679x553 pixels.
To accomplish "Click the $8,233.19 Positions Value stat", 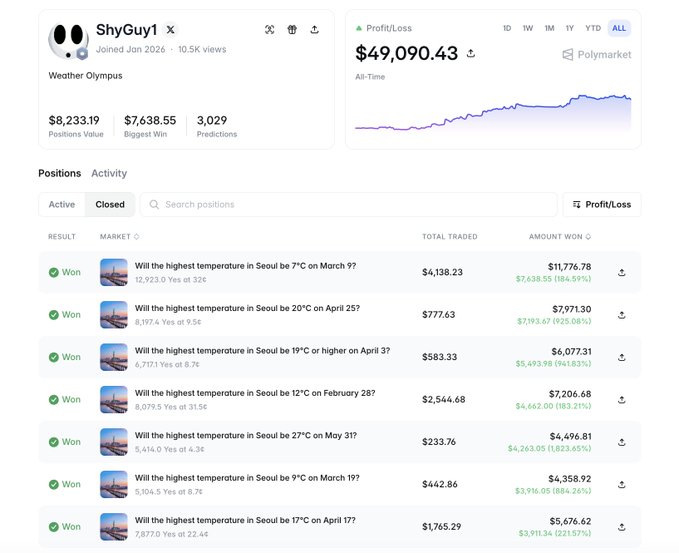I will coord(76,126).
